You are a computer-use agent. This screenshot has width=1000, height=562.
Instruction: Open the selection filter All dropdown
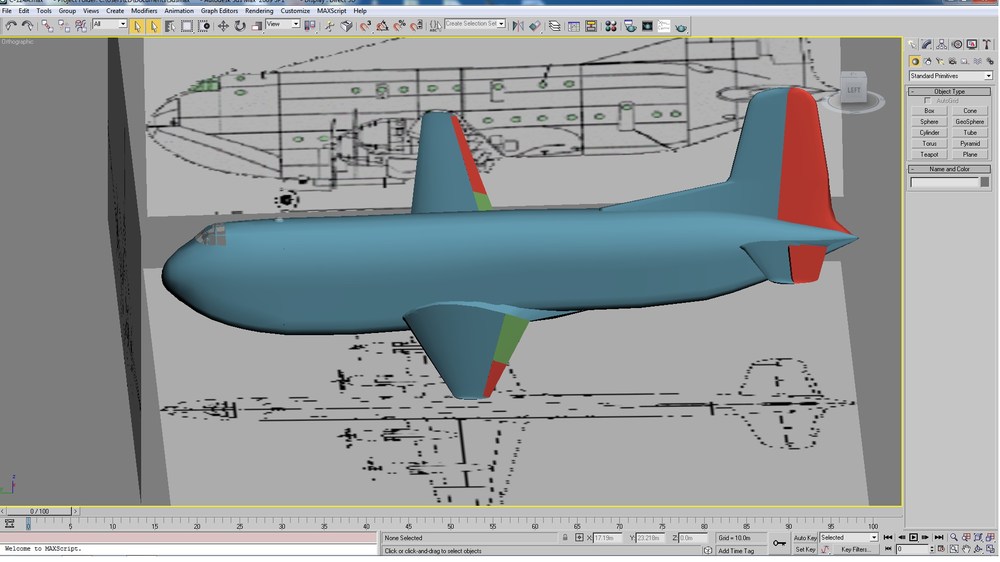click(x=110, y=24)
